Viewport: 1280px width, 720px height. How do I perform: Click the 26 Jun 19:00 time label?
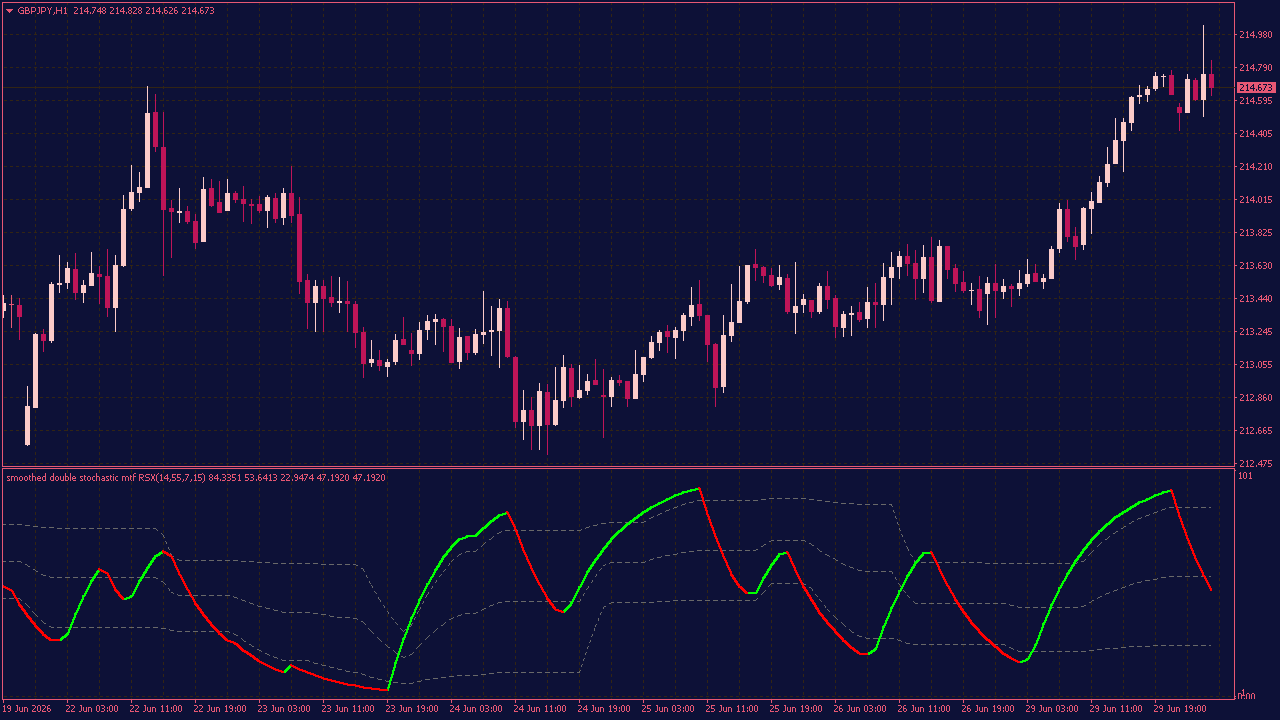(x=988, y=709)
